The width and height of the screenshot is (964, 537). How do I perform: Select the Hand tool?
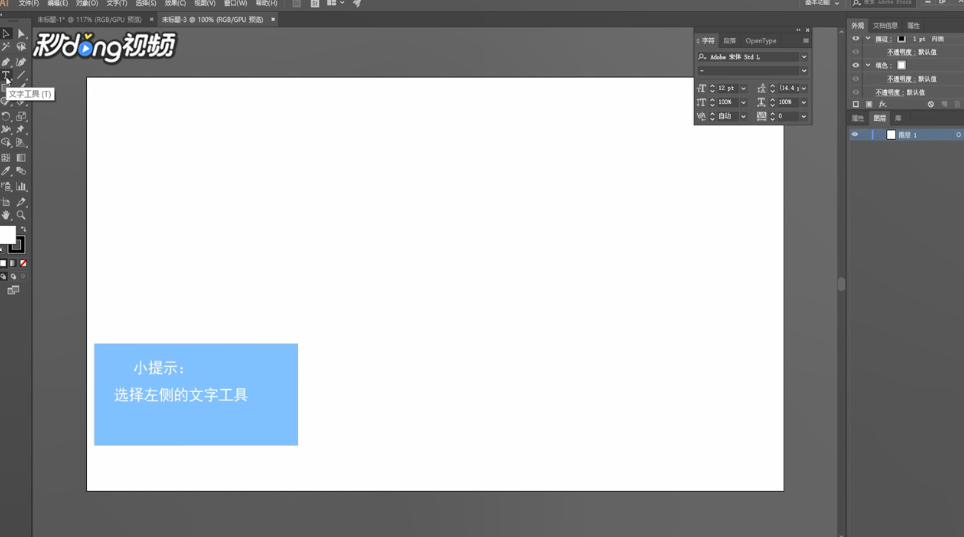pyautogui.click(x=6, y=215)
